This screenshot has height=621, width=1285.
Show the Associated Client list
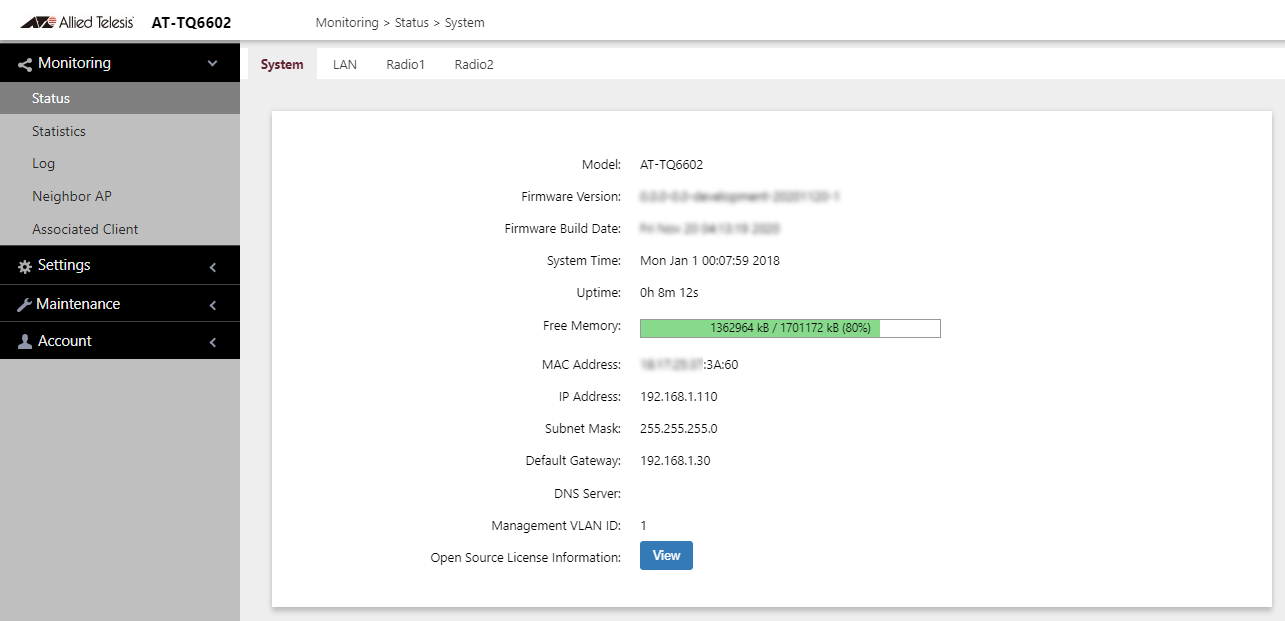[85, 229]
